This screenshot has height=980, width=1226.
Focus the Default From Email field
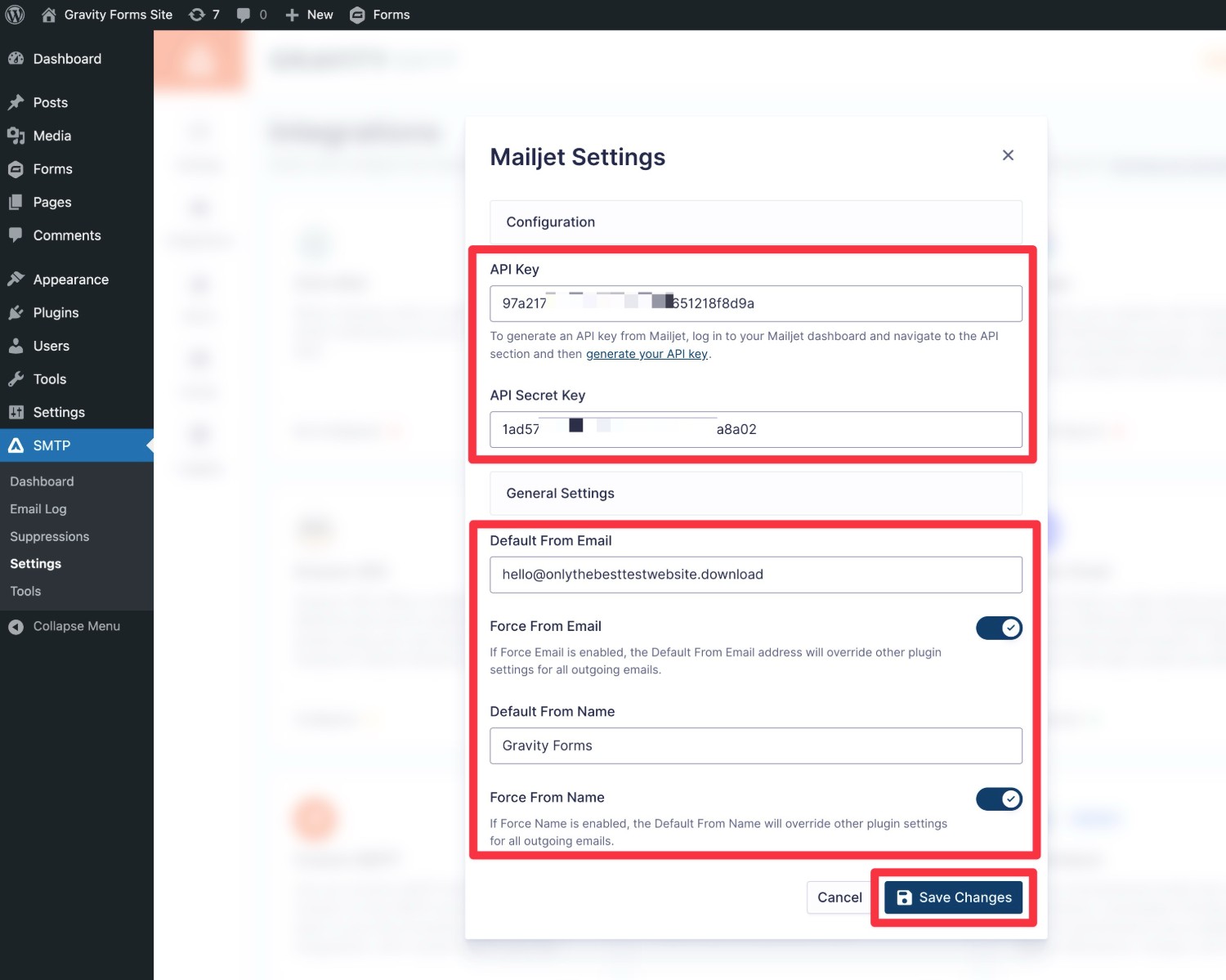click(756, 575)
